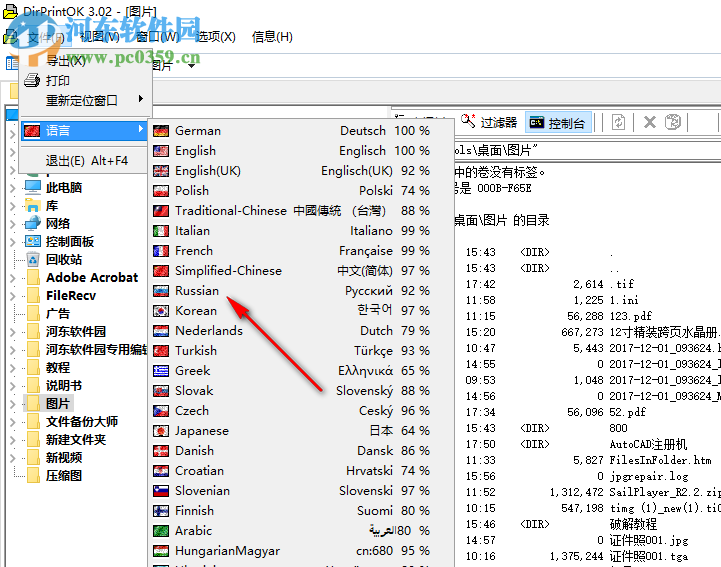Open the 过滤器 filter tool
Viewport: 721px width, 567px height.
(x=489, y=122)
